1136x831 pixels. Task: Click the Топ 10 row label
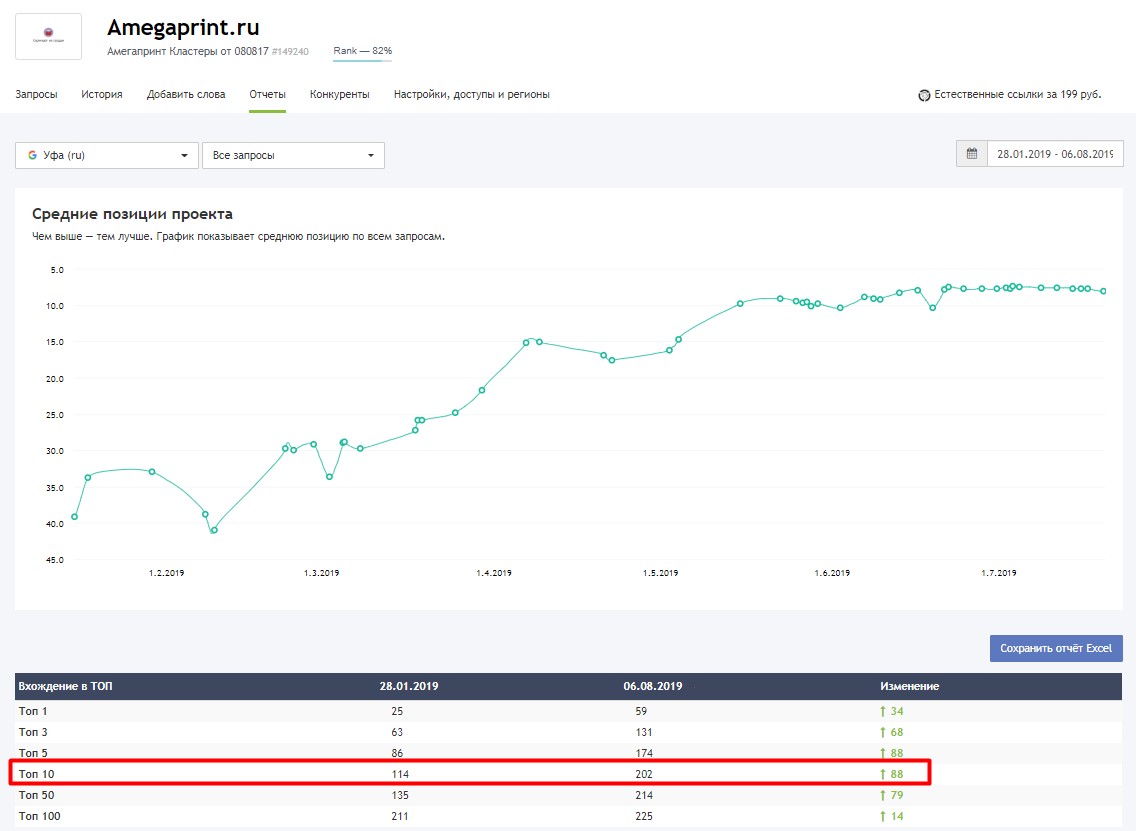[x=36, y=774]
